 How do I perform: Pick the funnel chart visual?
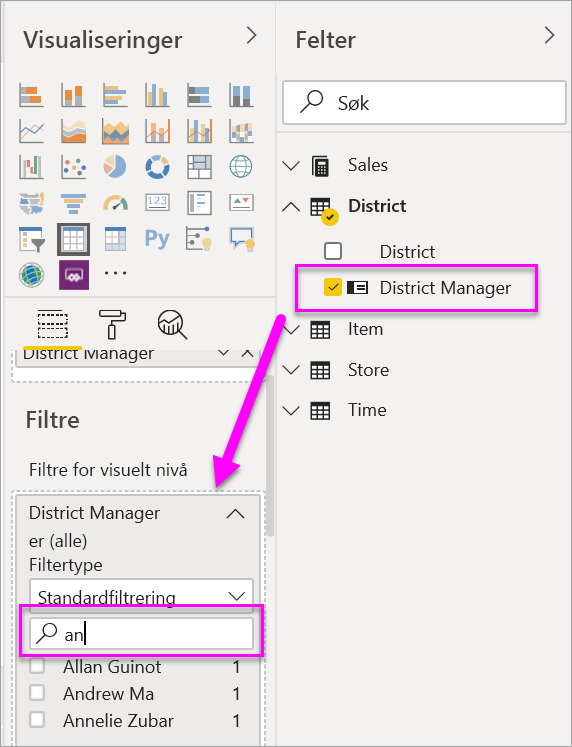pyautogui.click(x=73, y=203)
